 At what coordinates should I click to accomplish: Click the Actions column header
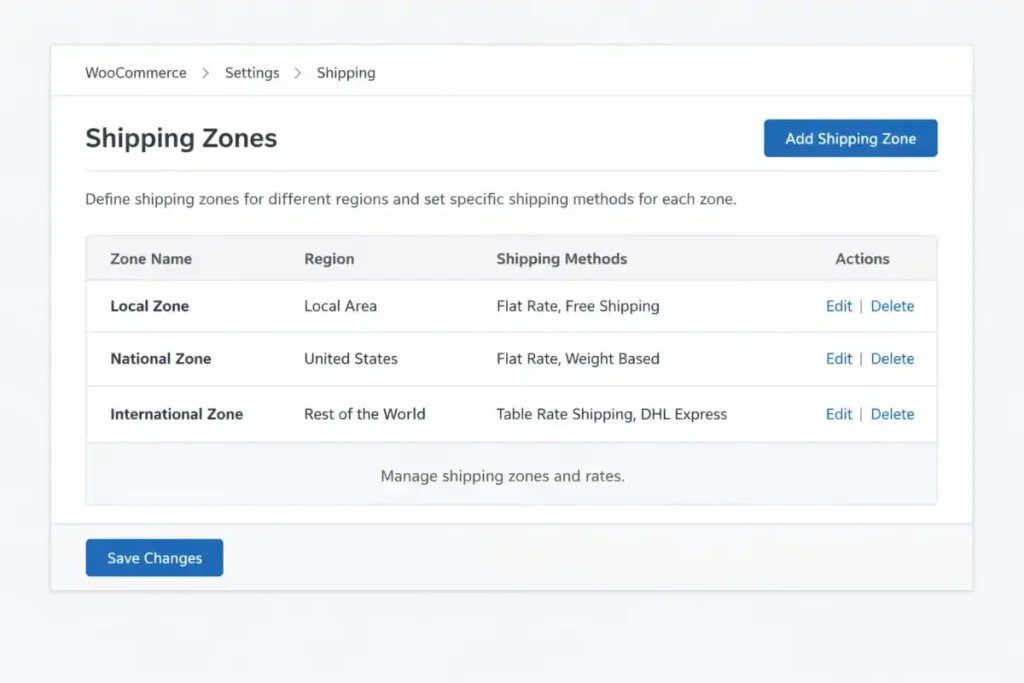tap(862, 259)
